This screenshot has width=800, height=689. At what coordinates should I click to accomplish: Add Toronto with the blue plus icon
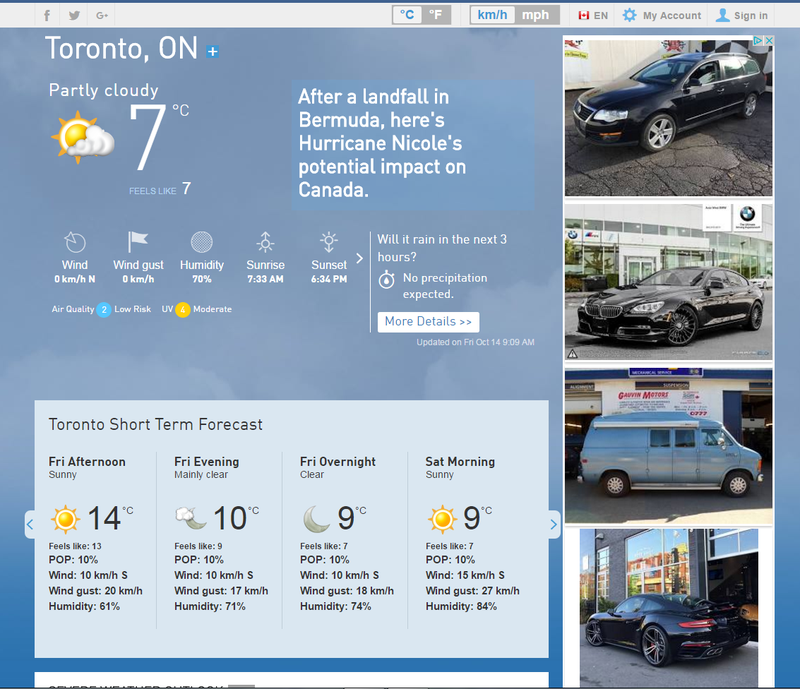(x=213, y=52)
